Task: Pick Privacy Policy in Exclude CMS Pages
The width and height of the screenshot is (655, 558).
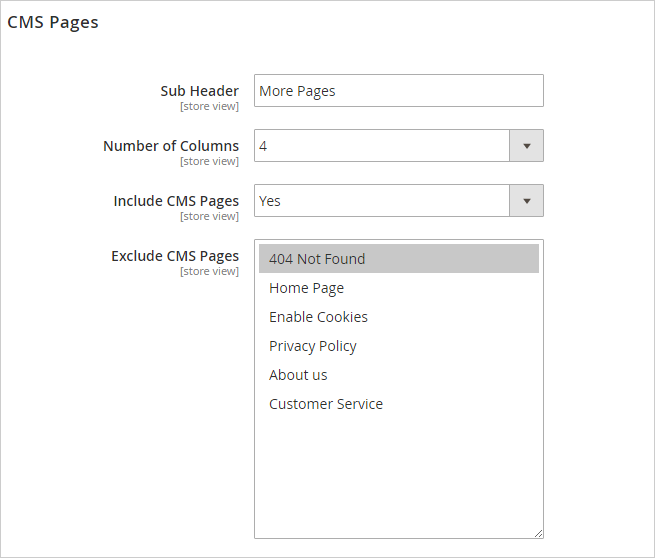Action: [x=313, y=346]
